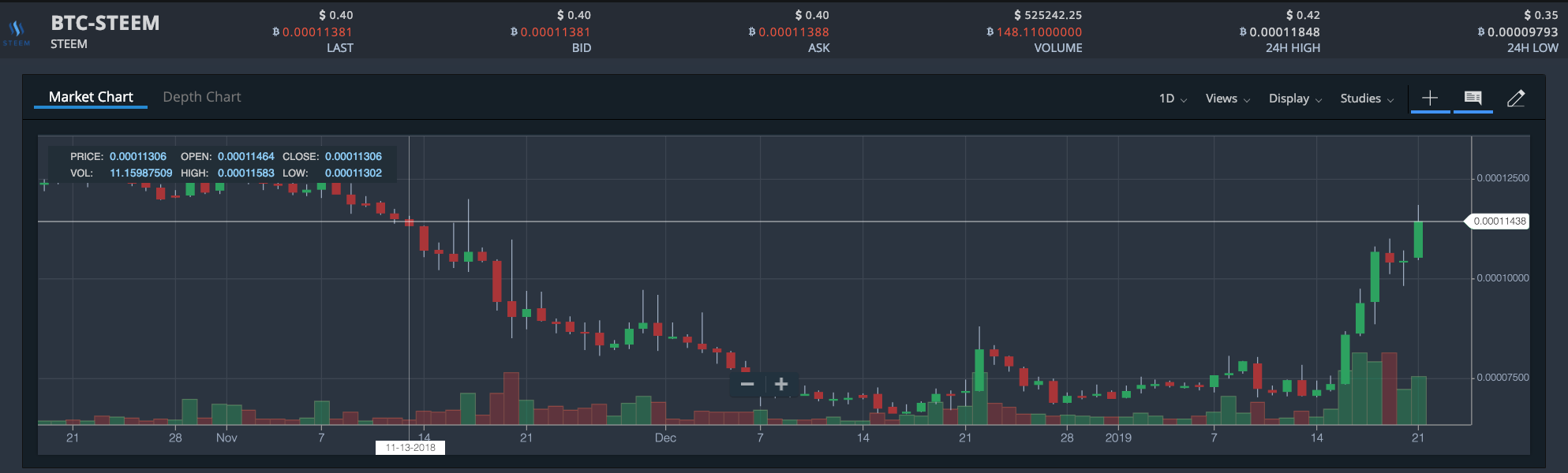Click the 24H HIGH 0.00011848 value
The height and width of the screenshot is (473, 1568).
click(x=1284, y=32)
